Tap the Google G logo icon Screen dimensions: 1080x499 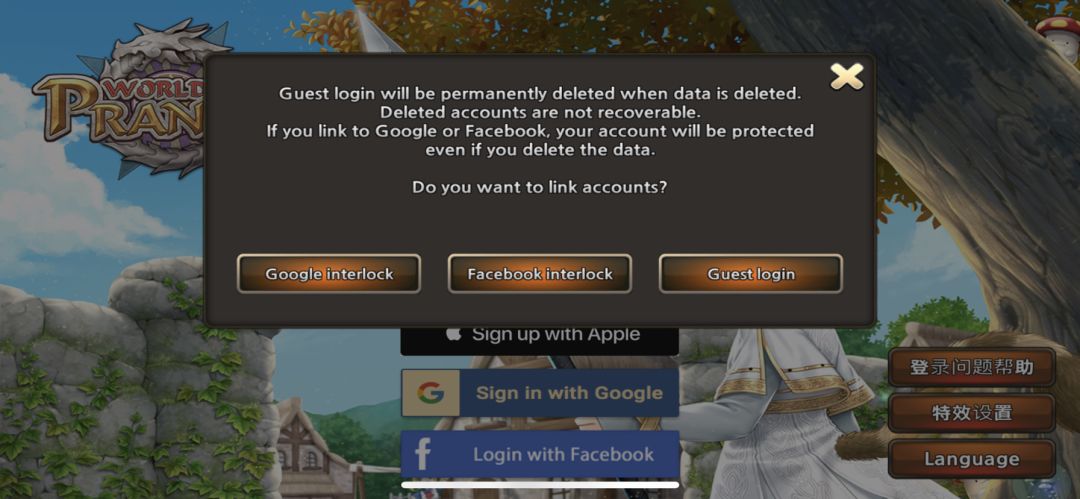click(x=430, y=393)
